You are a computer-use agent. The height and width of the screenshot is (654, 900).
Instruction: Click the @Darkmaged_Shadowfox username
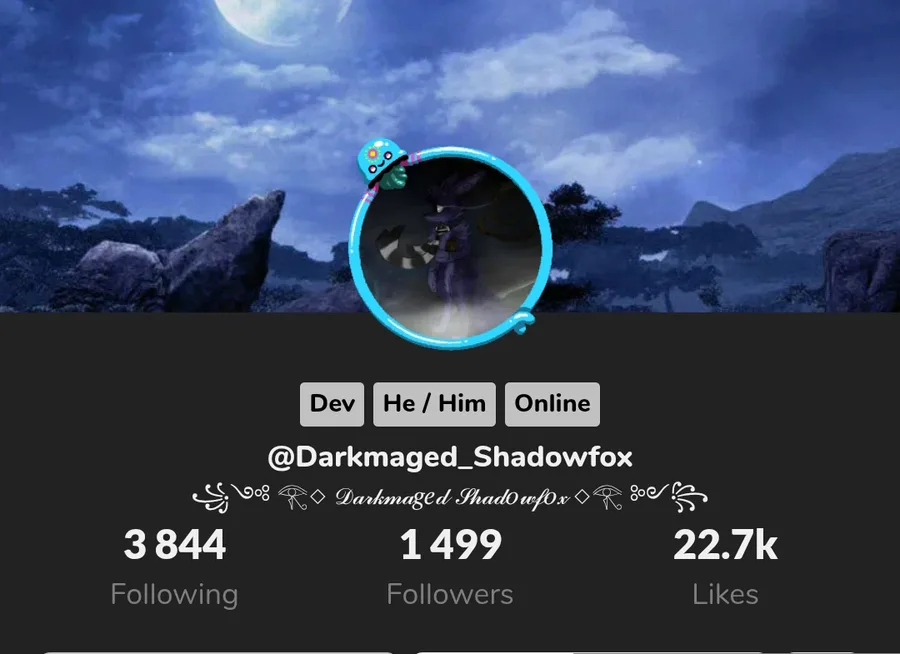click(x=450, y=458)
